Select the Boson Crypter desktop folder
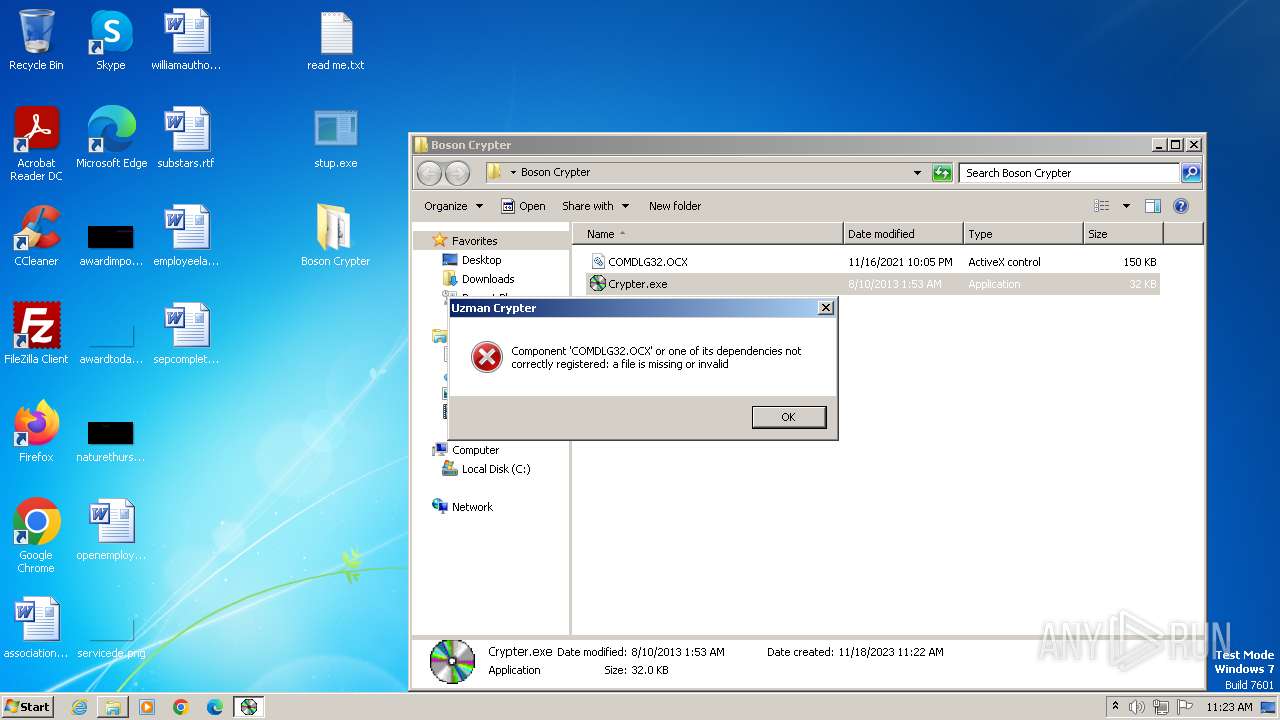1280x720 pixels. click(x=336, y=237)
